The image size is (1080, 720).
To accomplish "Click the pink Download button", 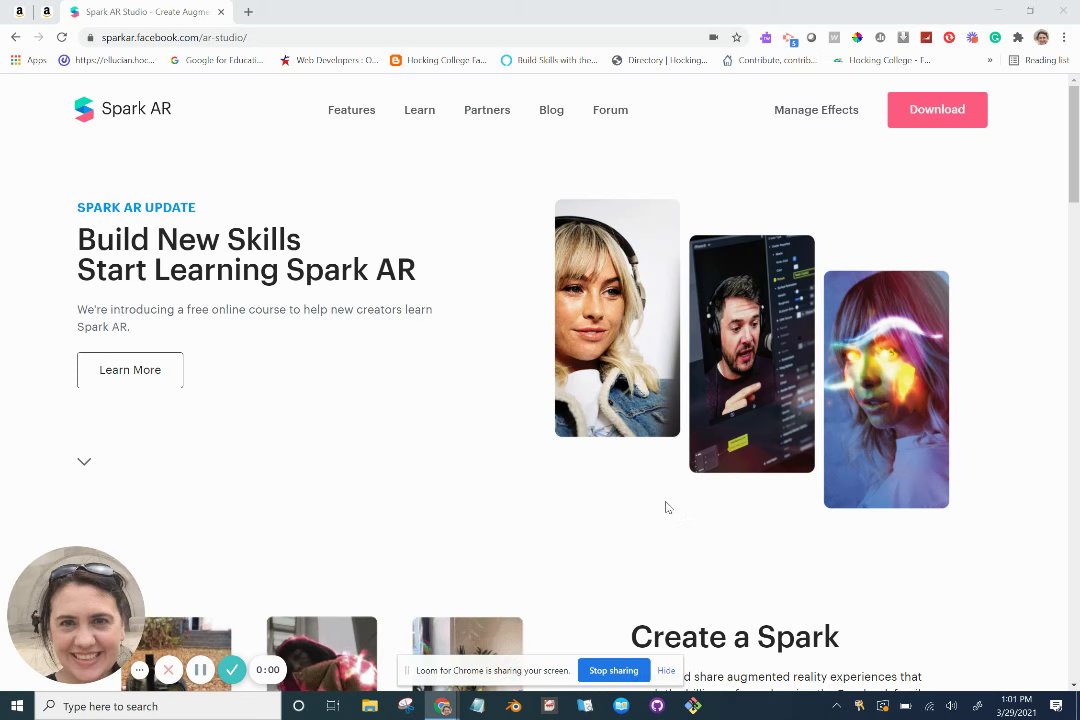I will click(x=937, y=110).
